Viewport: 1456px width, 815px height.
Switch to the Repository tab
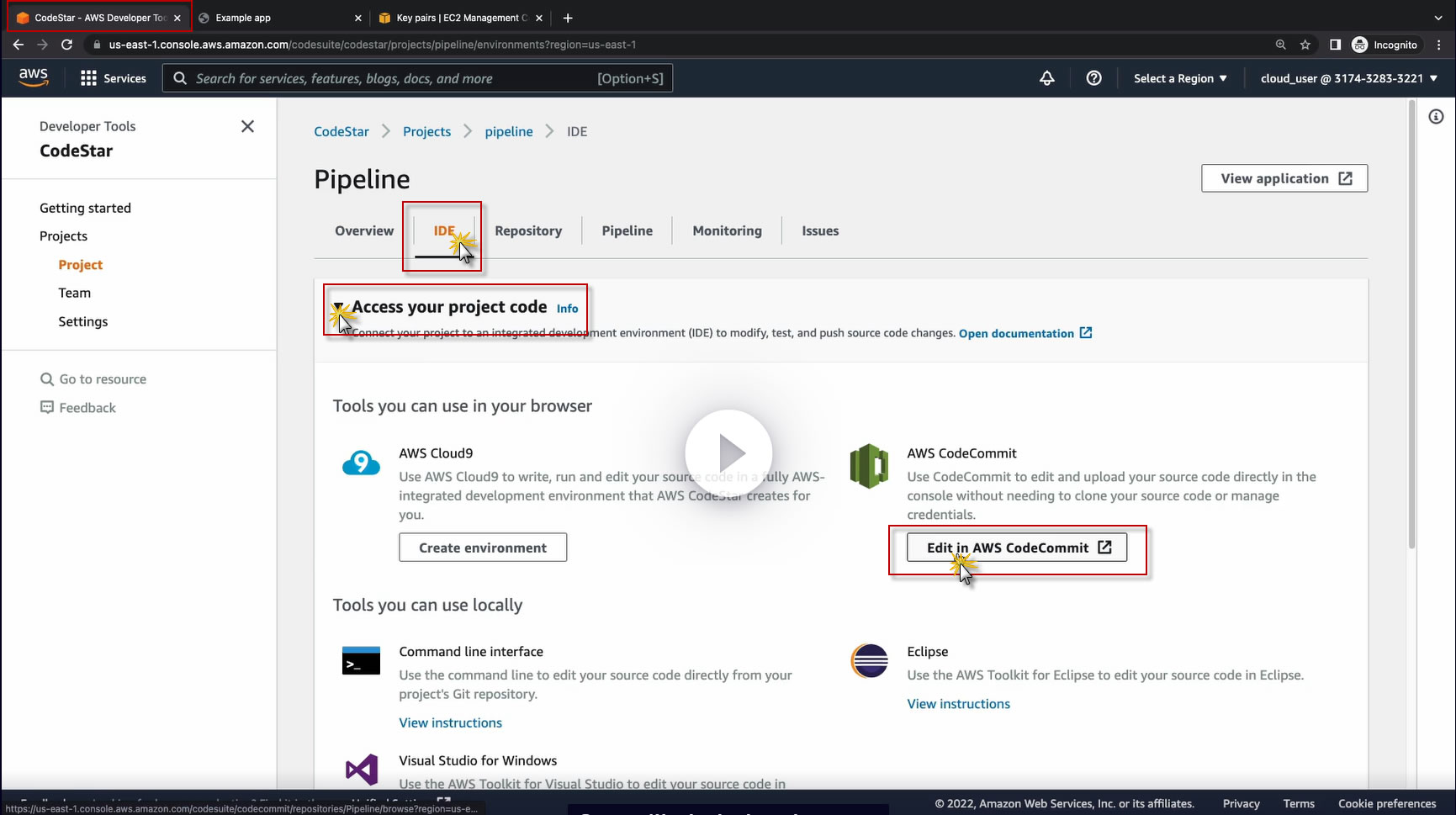[x=528, y=230]
